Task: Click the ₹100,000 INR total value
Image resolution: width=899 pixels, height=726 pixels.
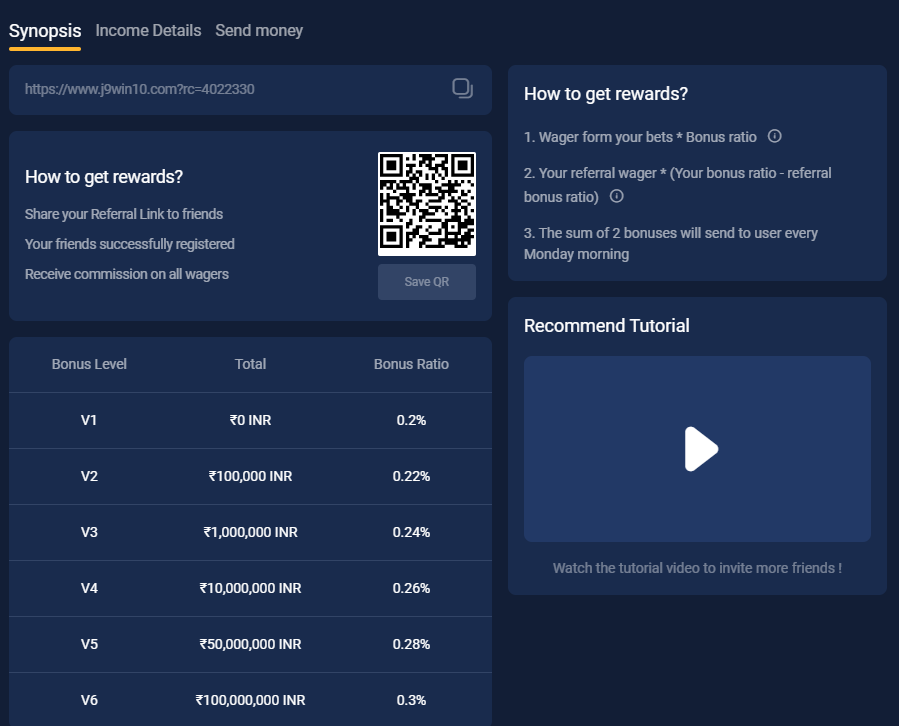Action: point(250,477)
